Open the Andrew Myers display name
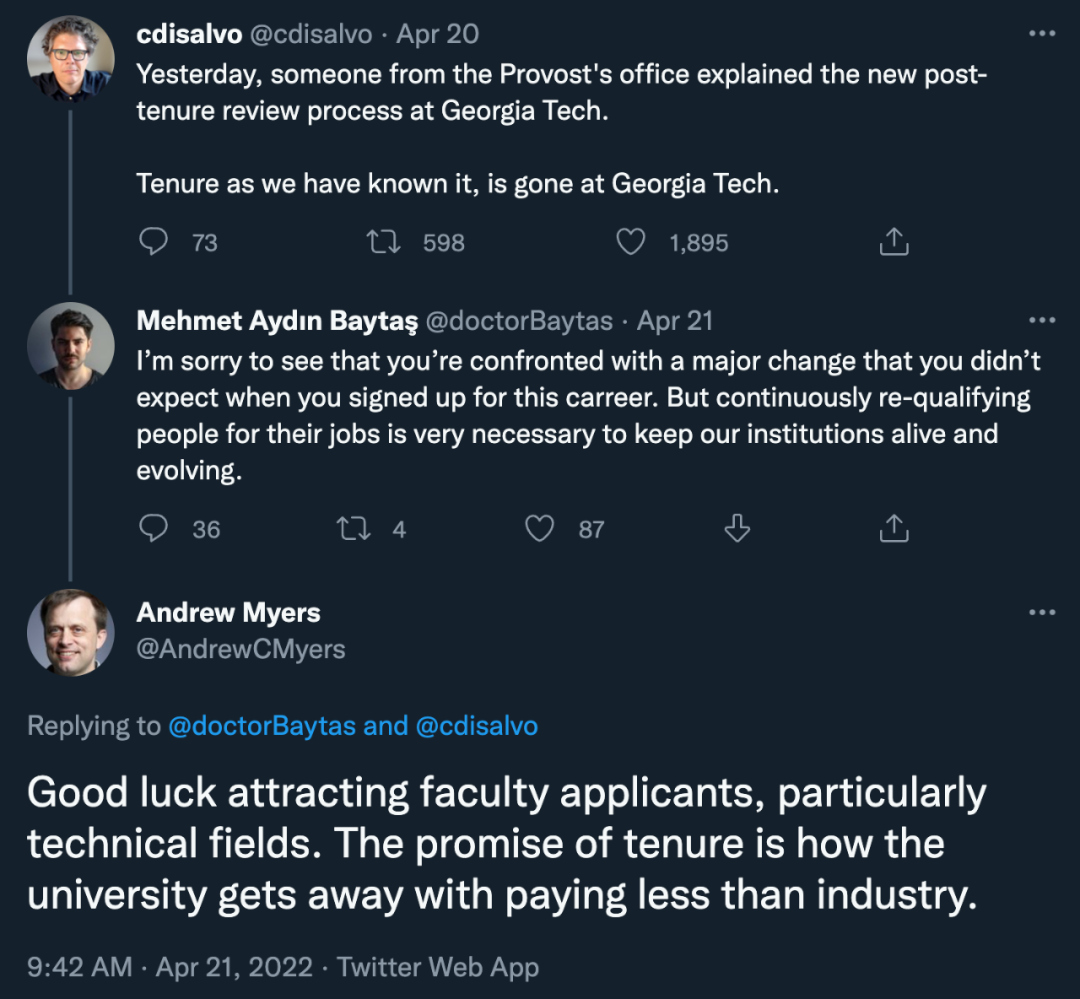1080x999 pixels. tap(228, 612)
